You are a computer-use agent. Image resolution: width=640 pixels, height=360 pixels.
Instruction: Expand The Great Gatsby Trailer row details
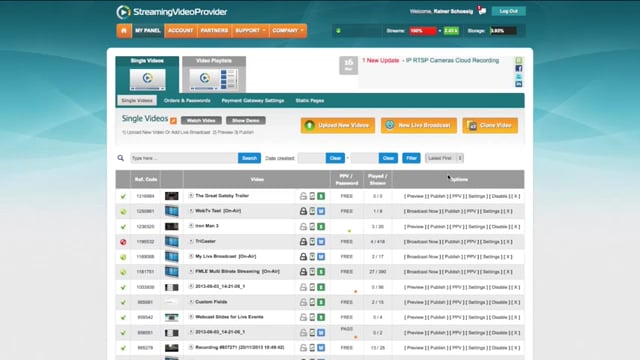click(x=191, y=196)
